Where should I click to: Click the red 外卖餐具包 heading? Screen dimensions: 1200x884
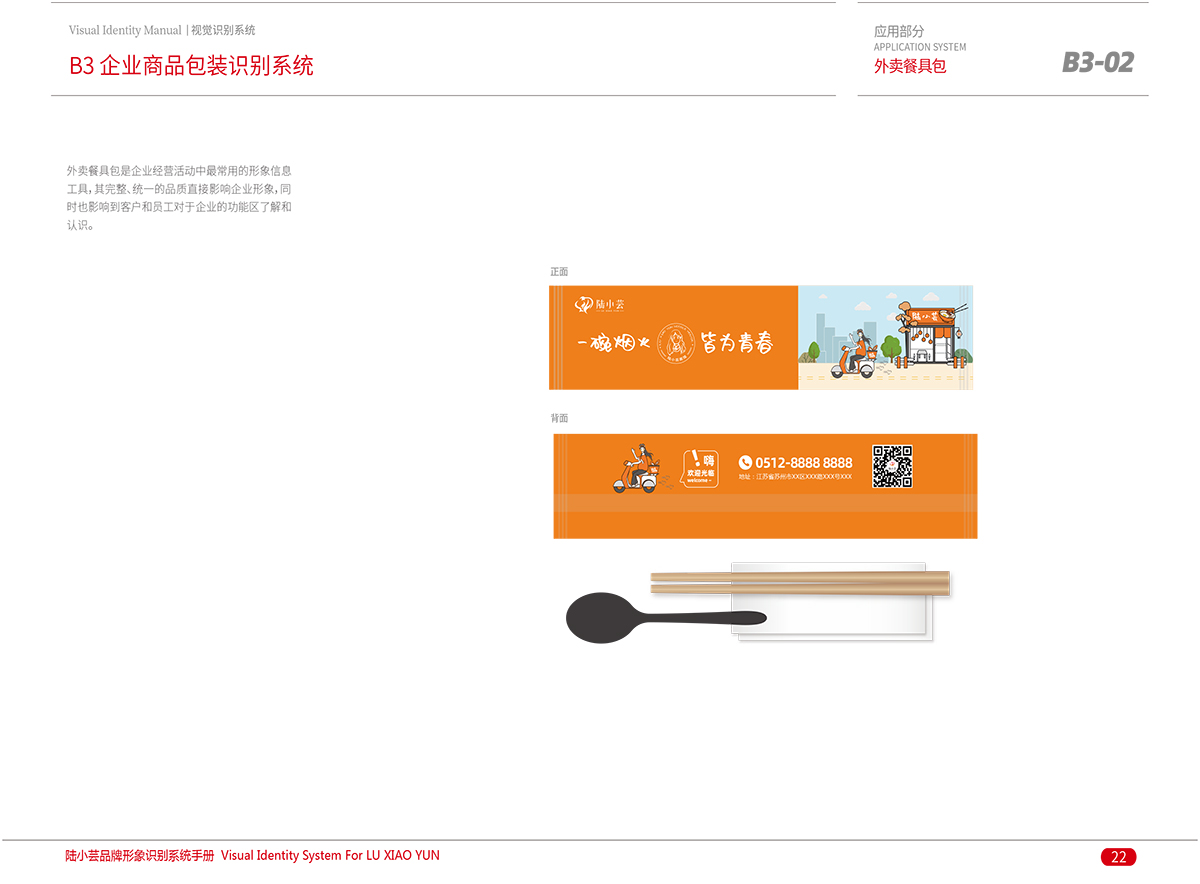(x=909, y=67)
